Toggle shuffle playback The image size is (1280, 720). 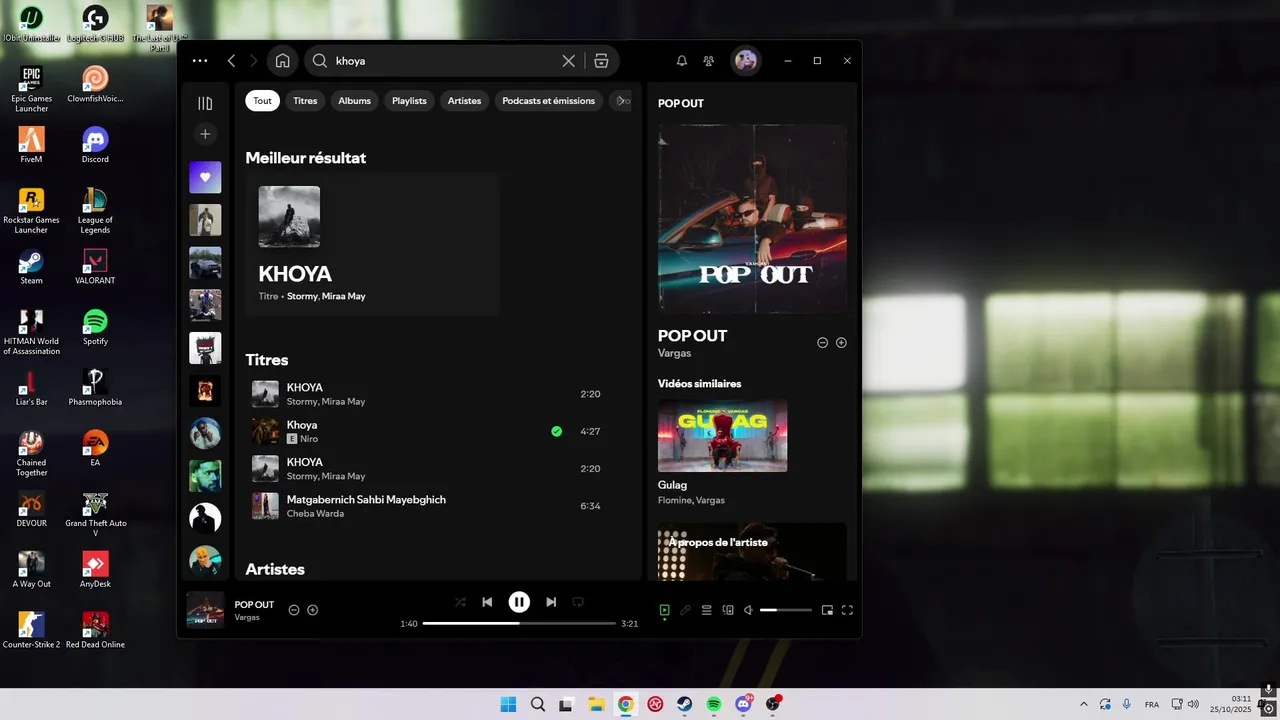[x=460, y=602]
